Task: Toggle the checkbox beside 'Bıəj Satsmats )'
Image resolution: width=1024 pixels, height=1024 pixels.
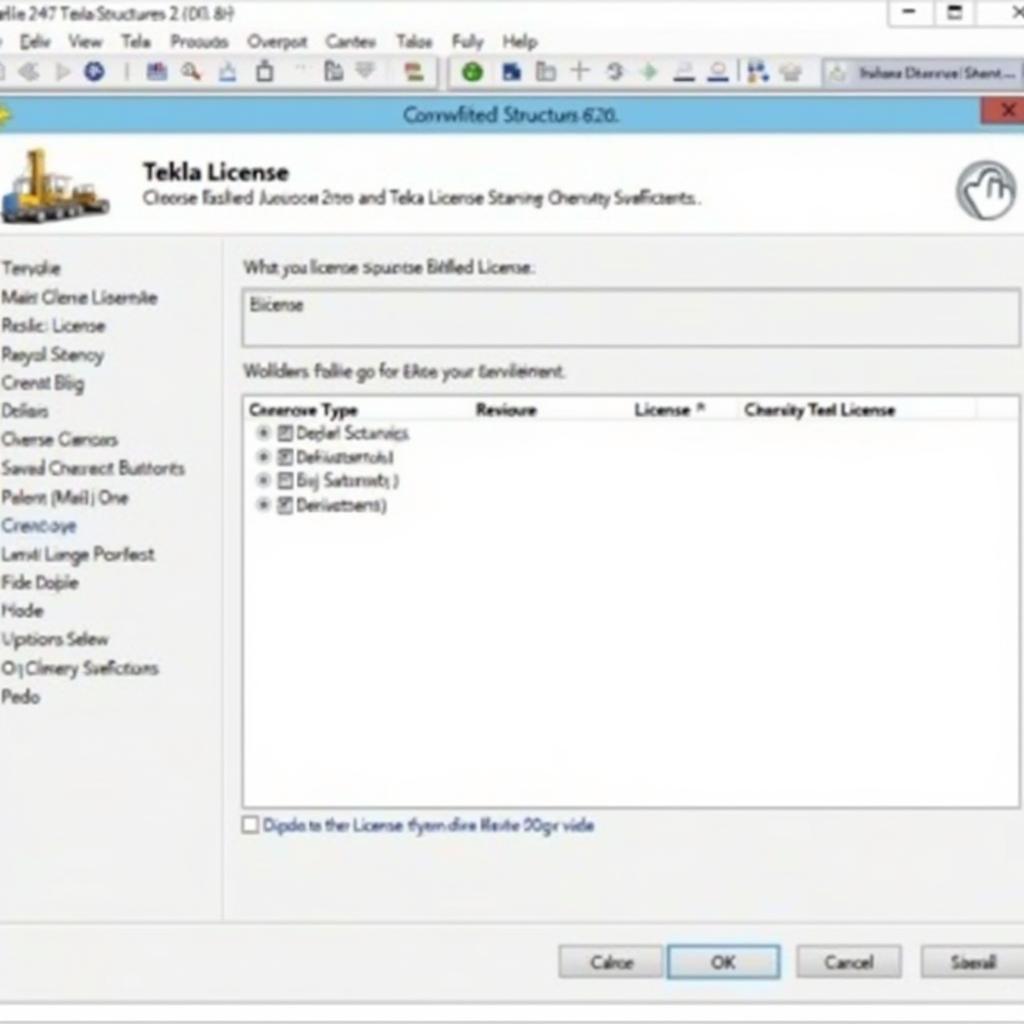Action: (x=285, y=481)
